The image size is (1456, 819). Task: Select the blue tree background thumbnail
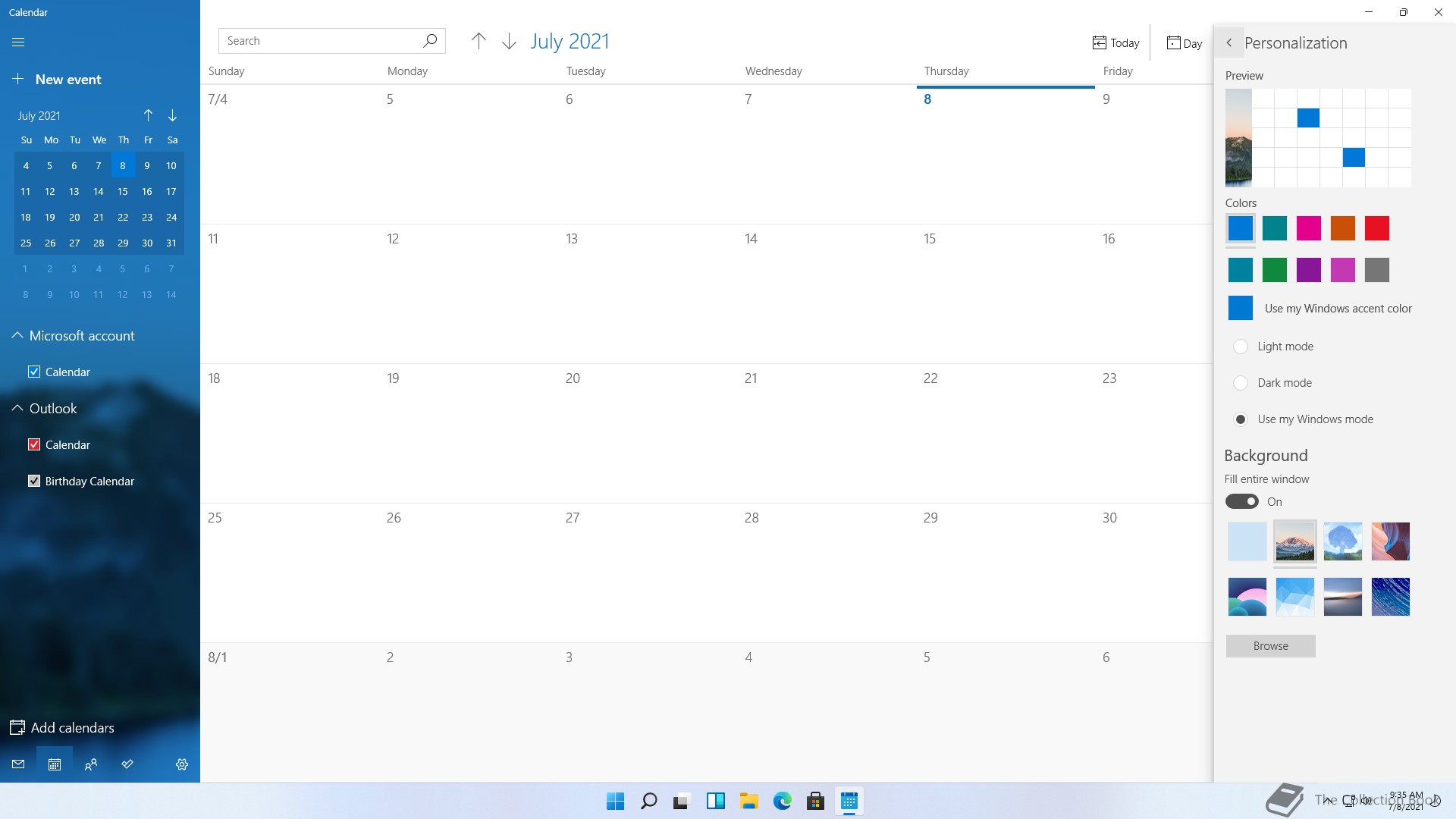click(x=1343, y=541)
